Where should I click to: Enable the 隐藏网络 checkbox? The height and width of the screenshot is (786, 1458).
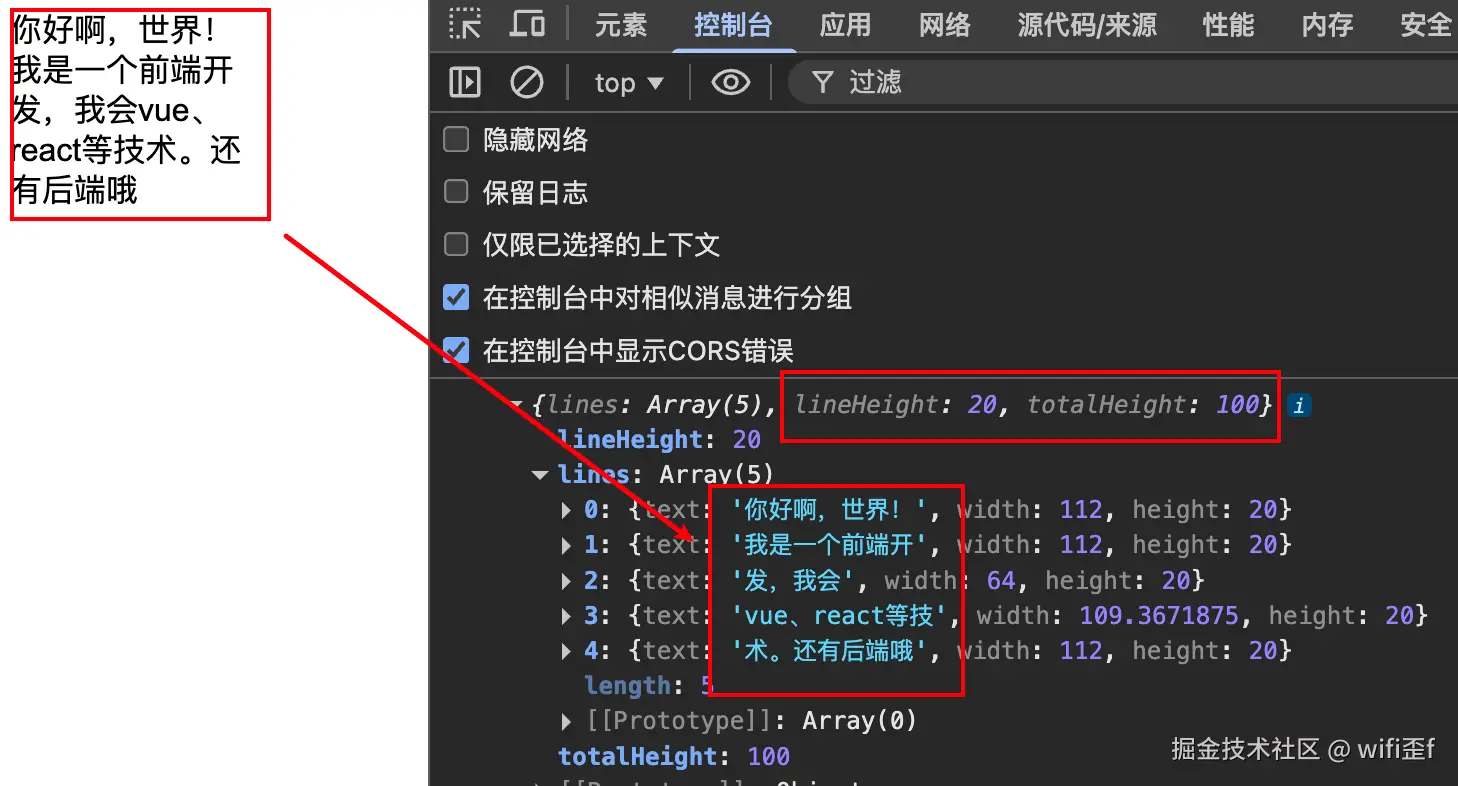click(455, 140)
